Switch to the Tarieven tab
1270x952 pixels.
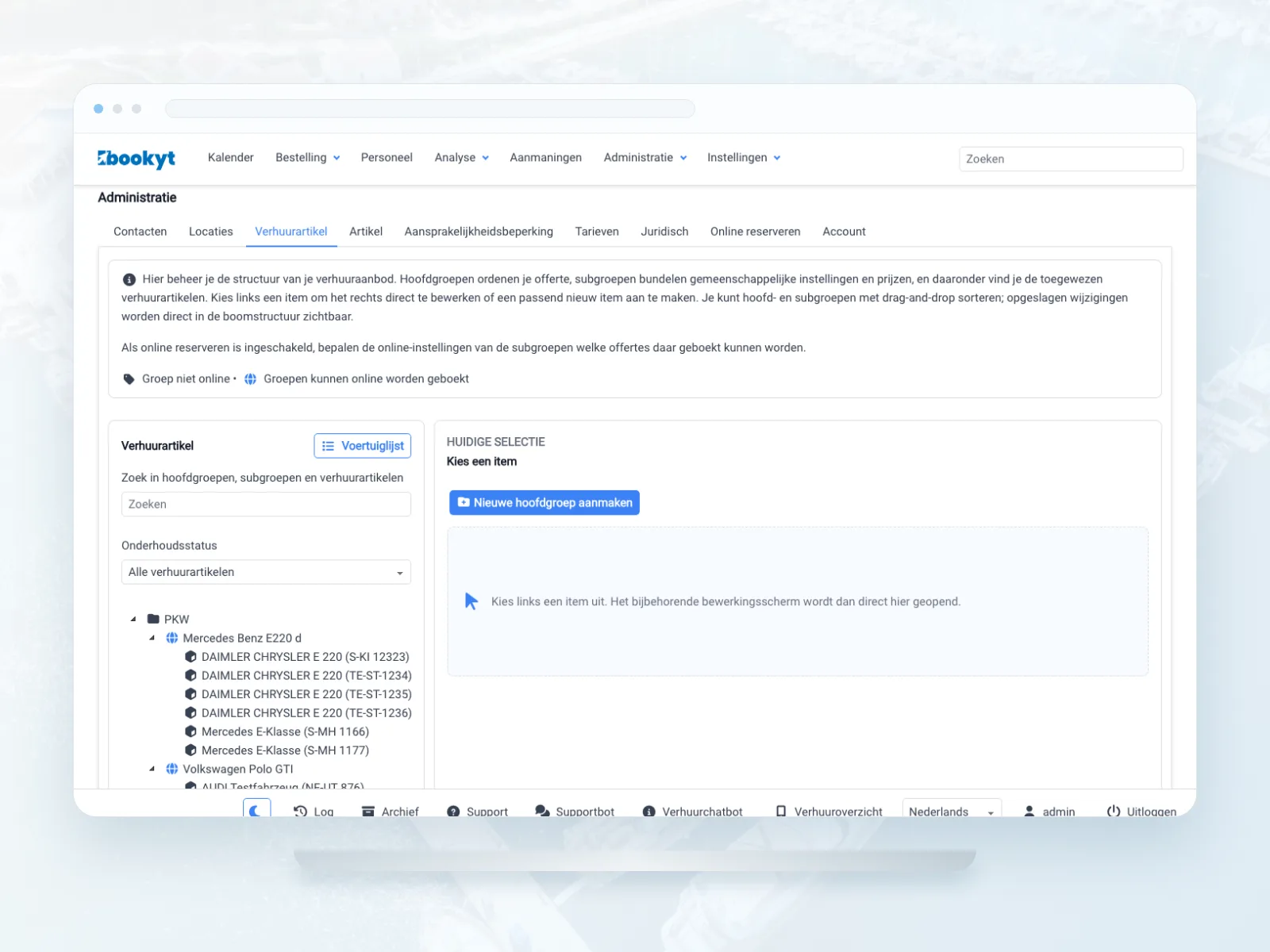click(597, 232)
